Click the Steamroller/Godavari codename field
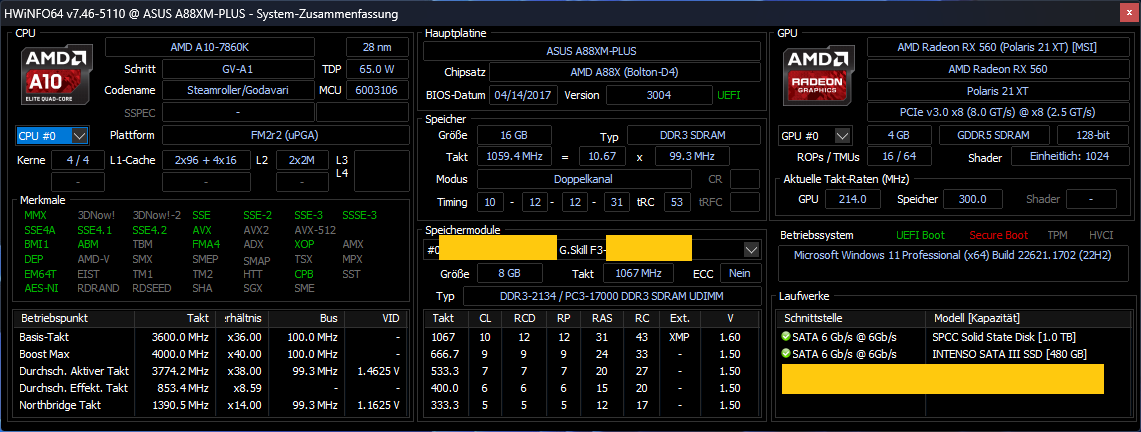The image size is (1141, 432). [237, 91]
